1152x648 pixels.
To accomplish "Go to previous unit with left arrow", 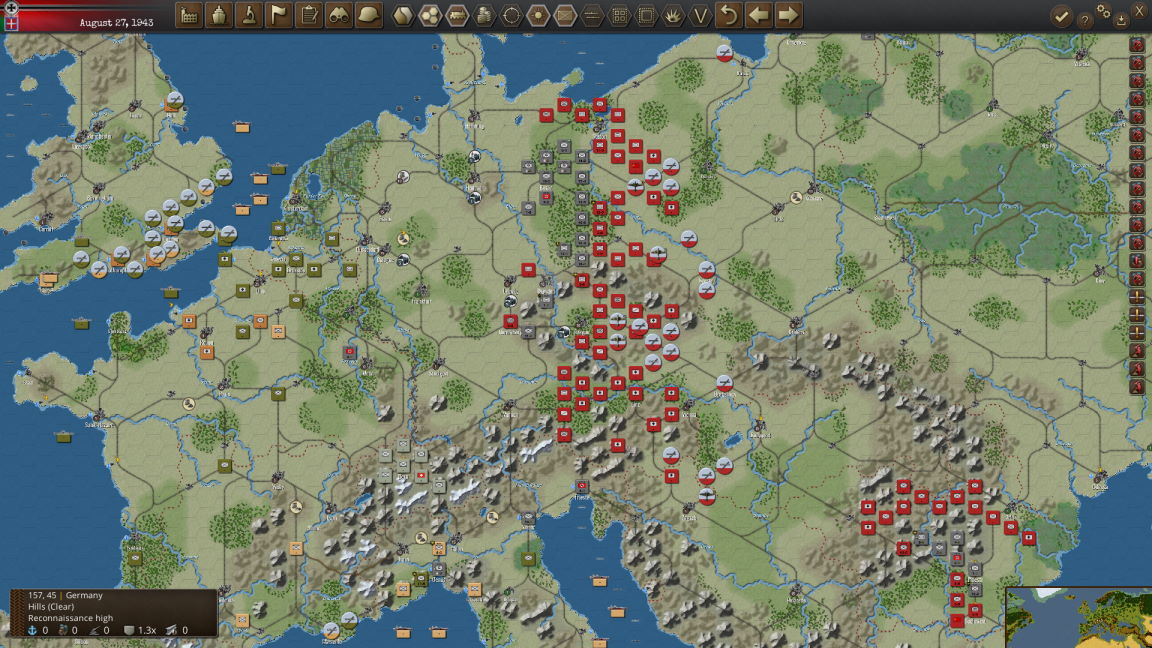I will click(x=759, y=15).
